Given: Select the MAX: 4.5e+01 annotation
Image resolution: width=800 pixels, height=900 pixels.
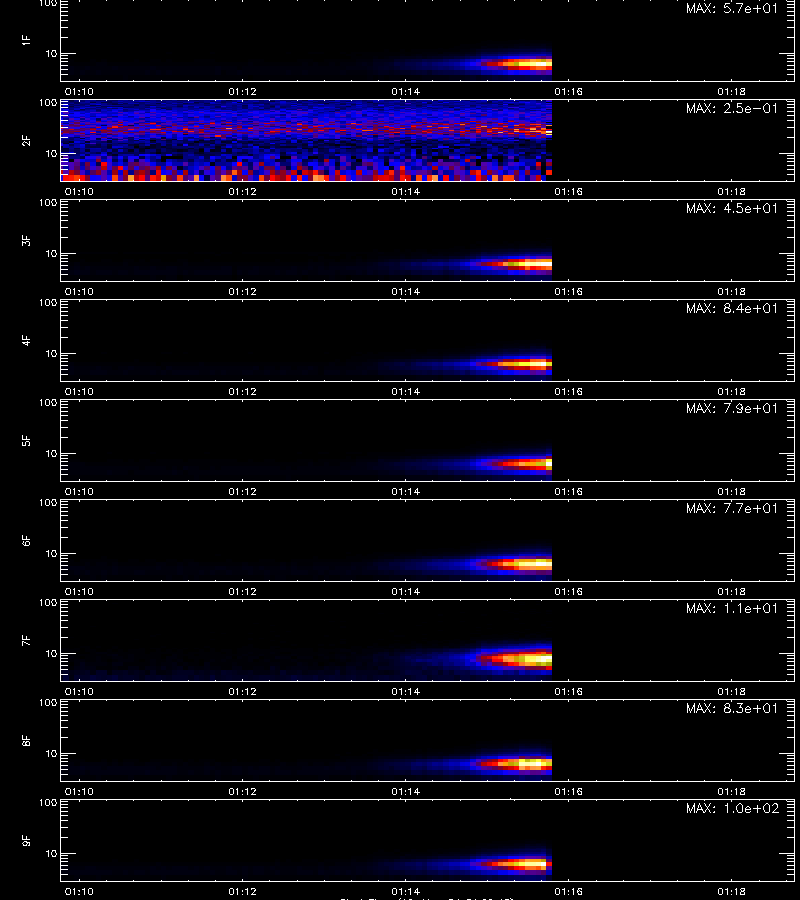Looking at the screenshot, I should [732, 208].
